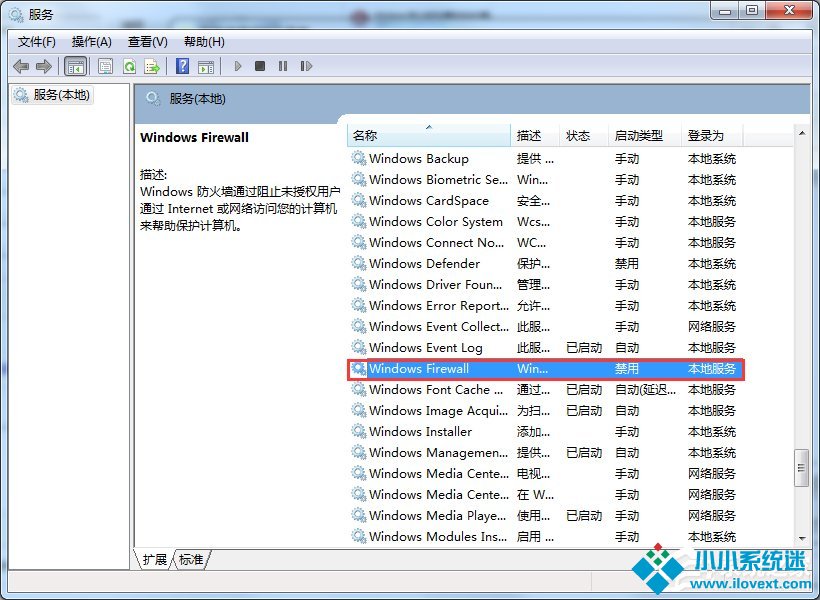The image size is (820, 600).
Task: Open the Help question mark icon
Action: click(183, 66)
